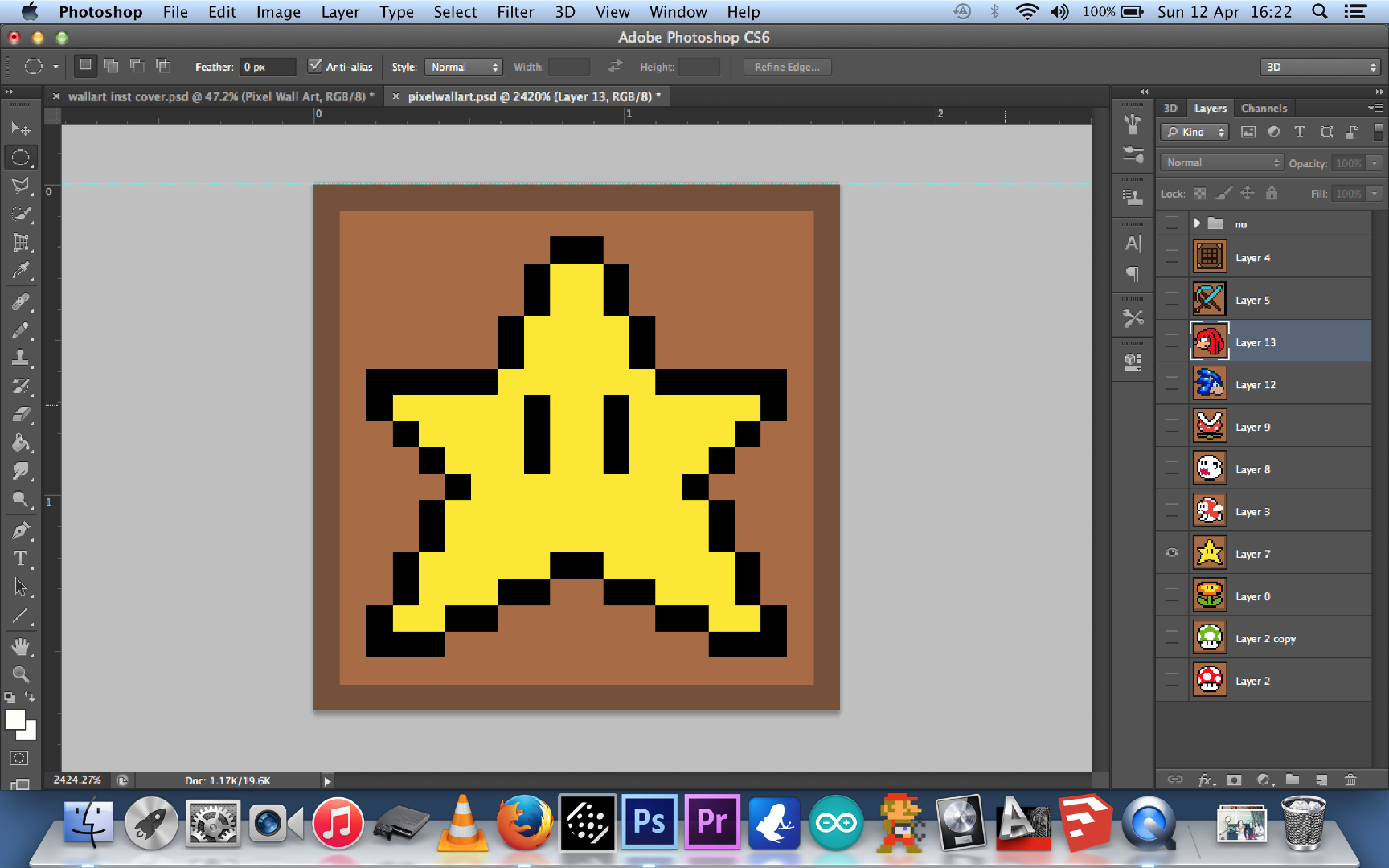Select the Elliptical Marquee tool
1389x868 pixels.
coord(21,158)
